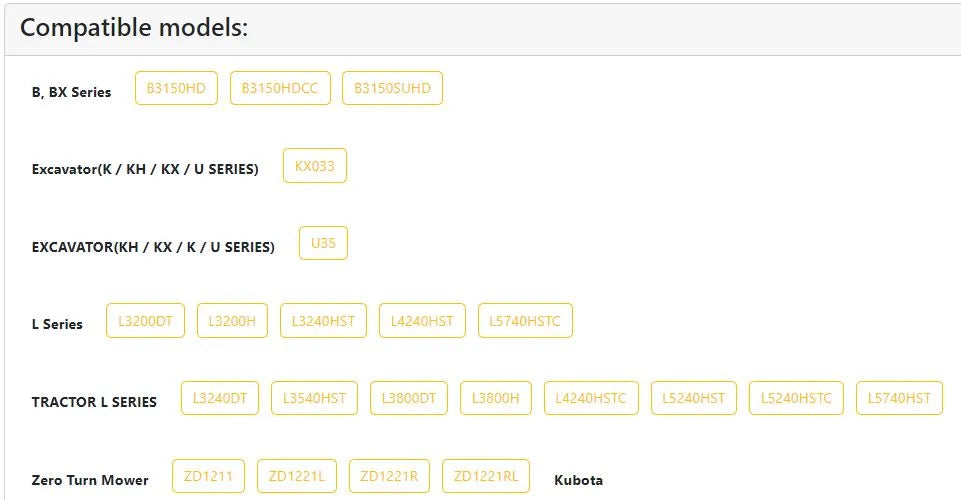
Task: Pick the L3200H model tag
Action: (232, 320)
